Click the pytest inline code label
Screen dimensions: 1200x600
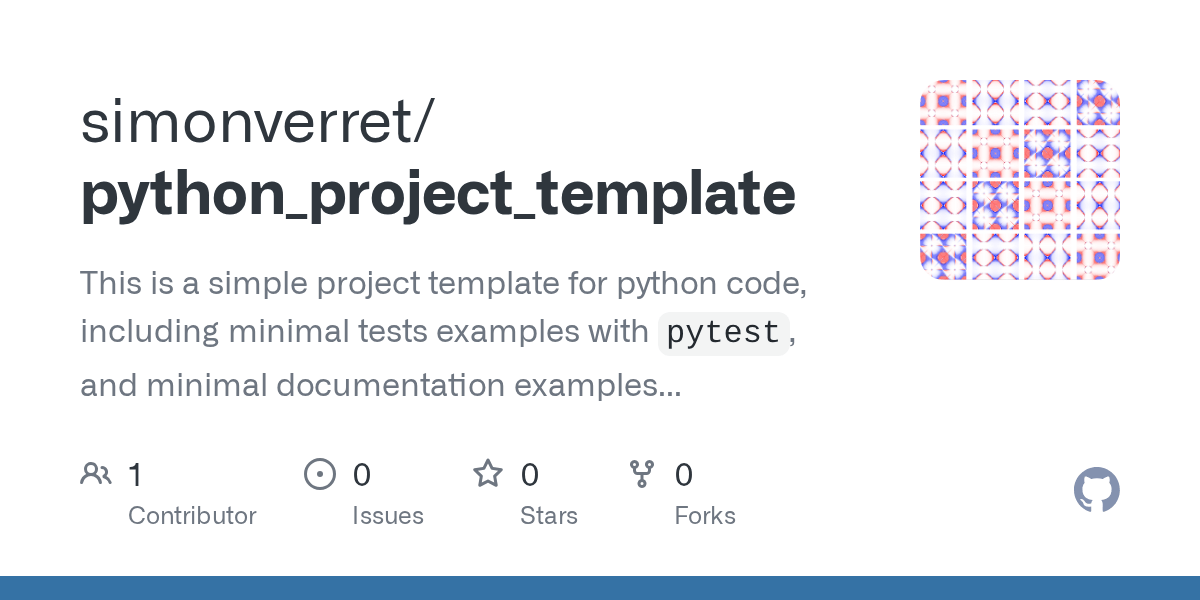(723, 333)
